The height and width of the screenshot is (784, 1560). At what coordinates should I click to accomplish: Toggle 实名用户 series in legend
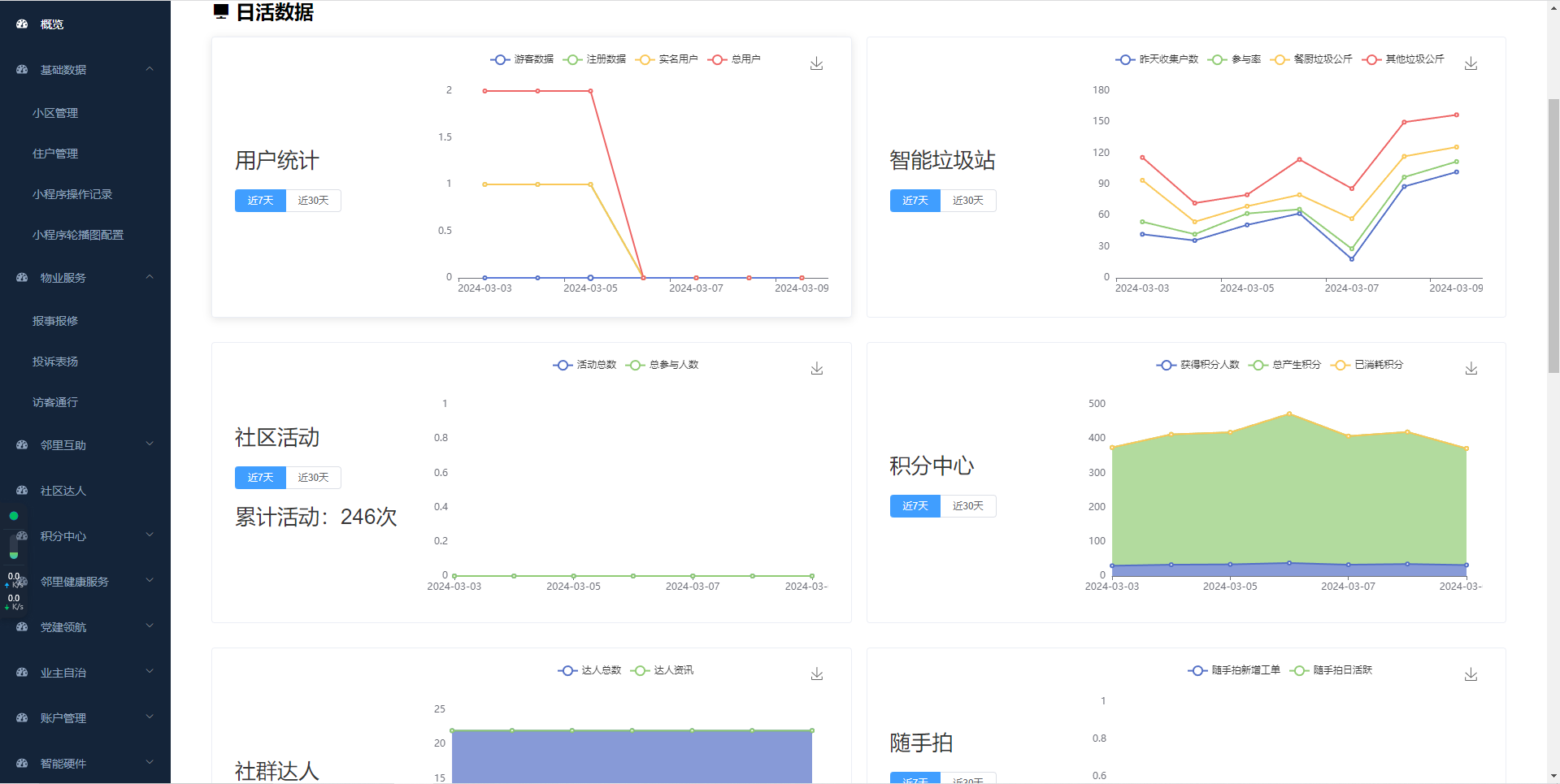(667, 59)
